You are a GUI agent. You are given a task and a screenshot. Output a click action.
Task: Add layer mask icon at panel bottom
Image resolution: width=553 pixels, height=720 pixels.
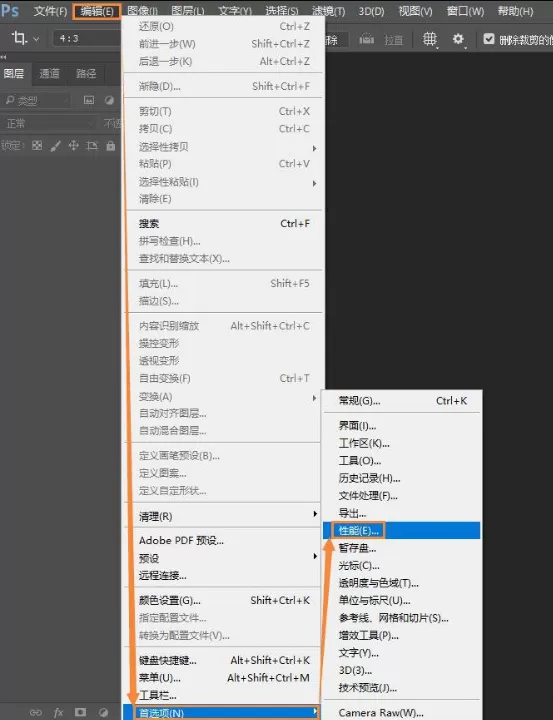(x=80, y=712)
